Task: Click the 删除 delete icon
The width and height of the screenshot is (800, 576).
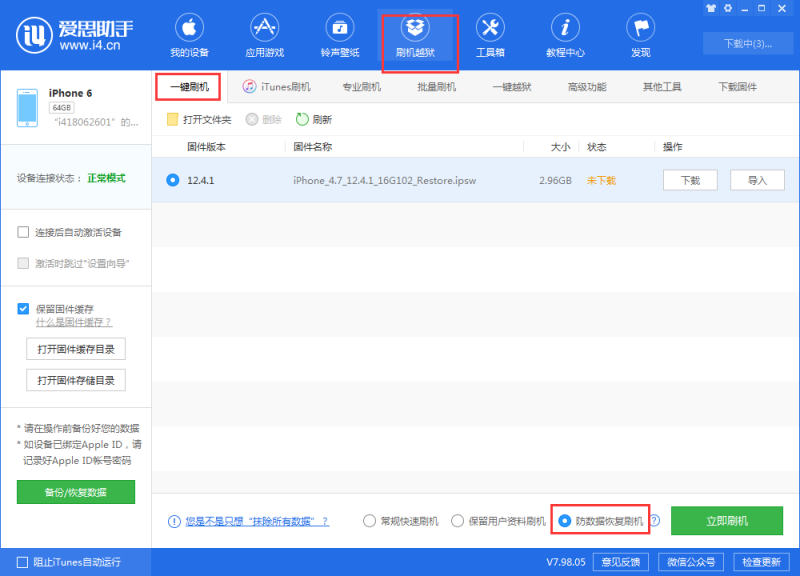Action: pos(252,119)
